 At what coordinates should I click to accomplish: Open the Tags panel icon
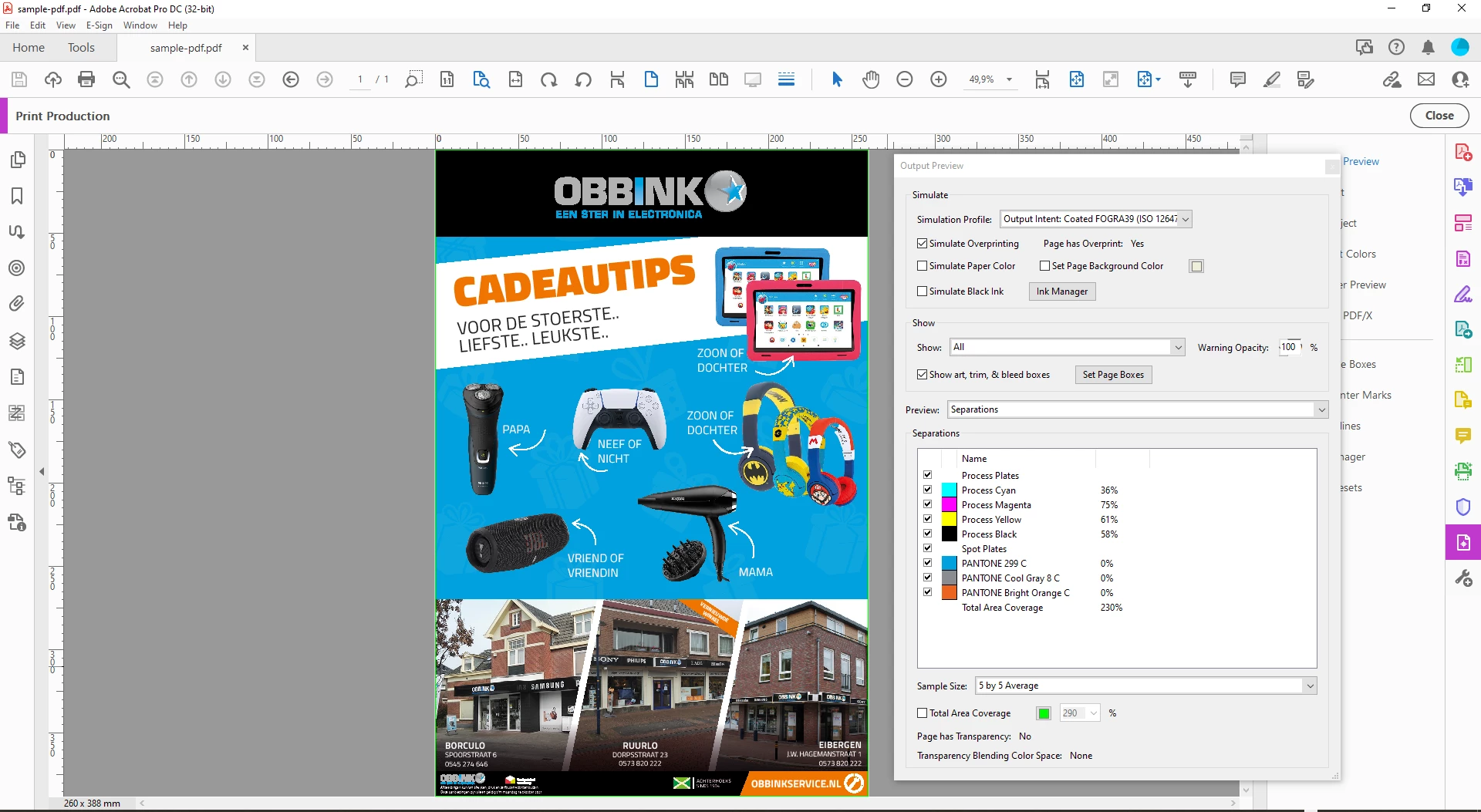point(17,450)
